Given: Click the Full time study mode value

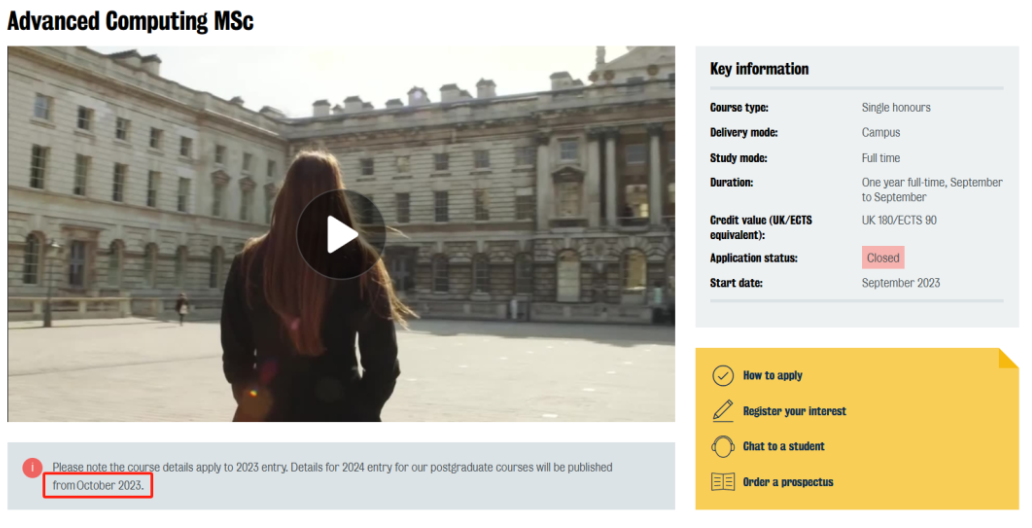Looking at the screenshot, I should tap(881, 158).
